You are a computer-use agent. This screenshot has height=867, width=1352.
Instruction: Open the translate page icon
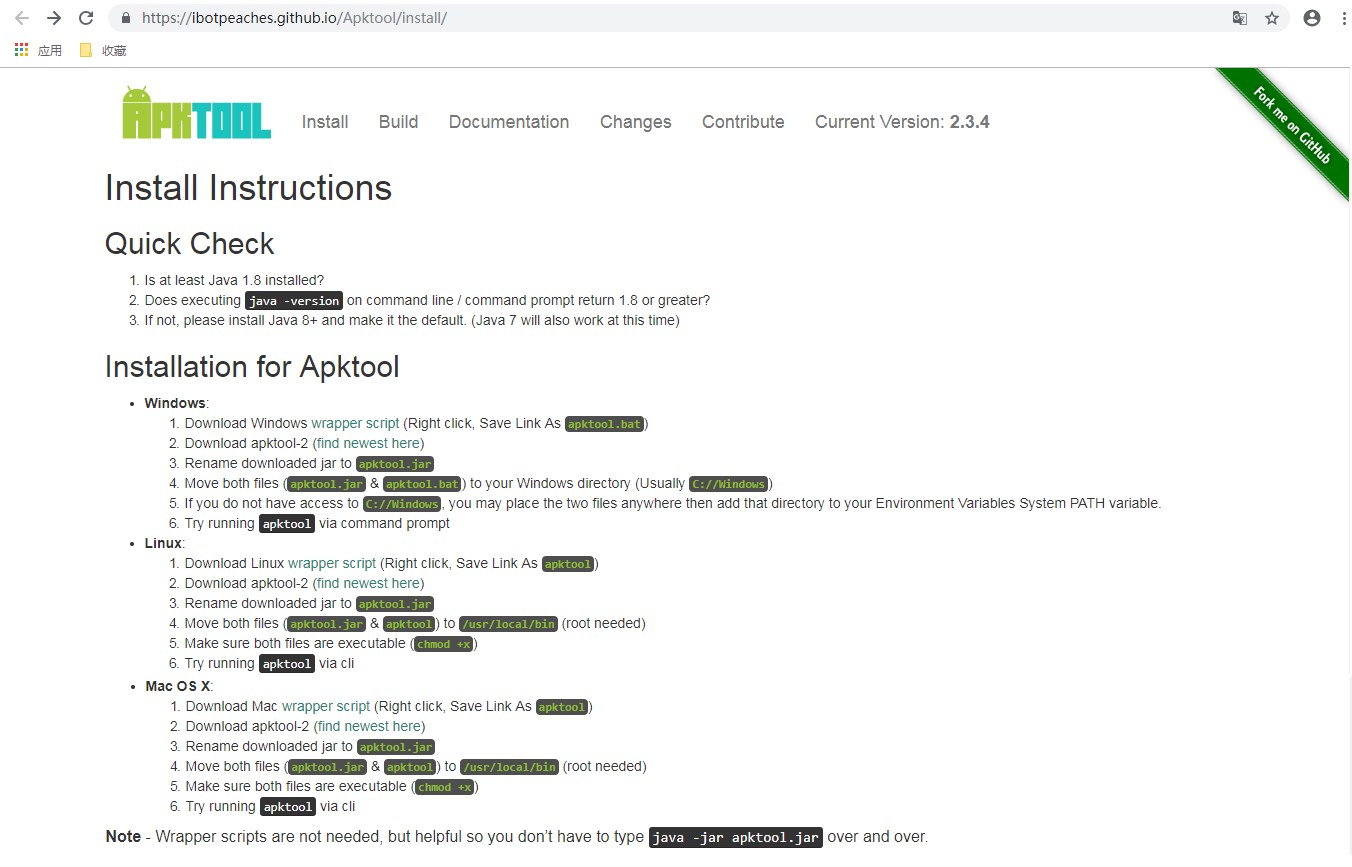(1240, 18)
